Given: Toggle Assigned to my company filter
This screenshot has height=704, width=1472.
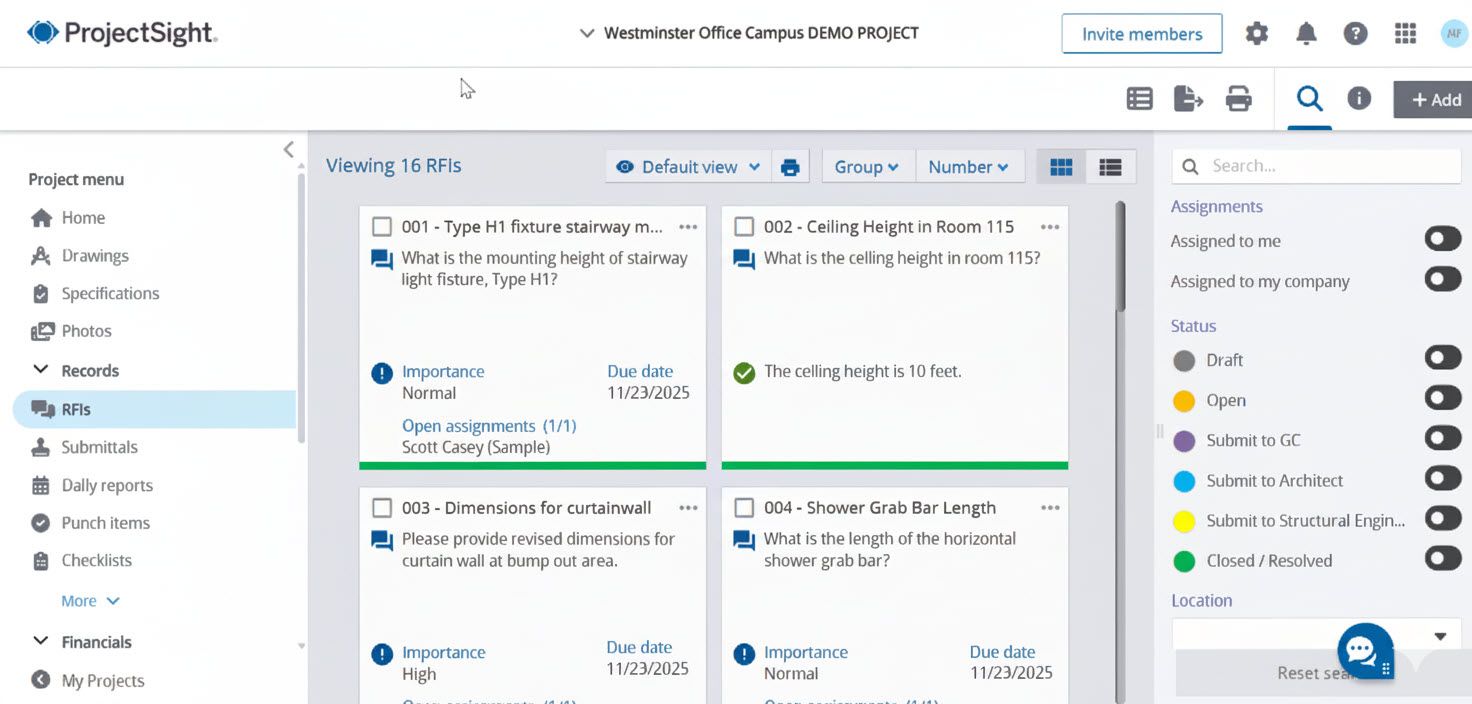Looking at the screenshot, I should tap(1443, 279).
